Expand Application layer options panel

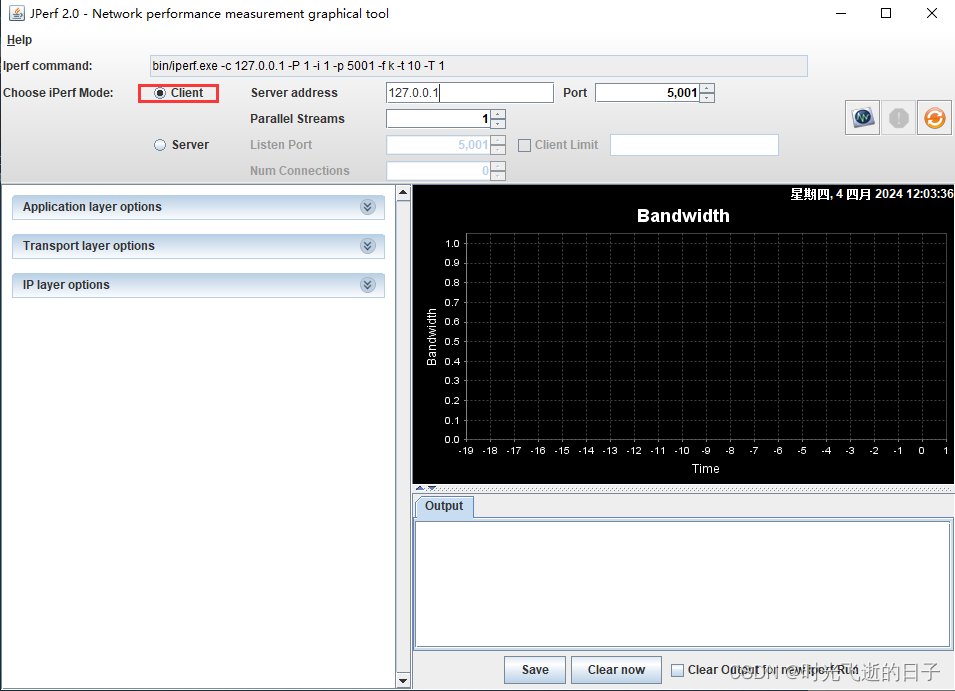pos(198,207)
